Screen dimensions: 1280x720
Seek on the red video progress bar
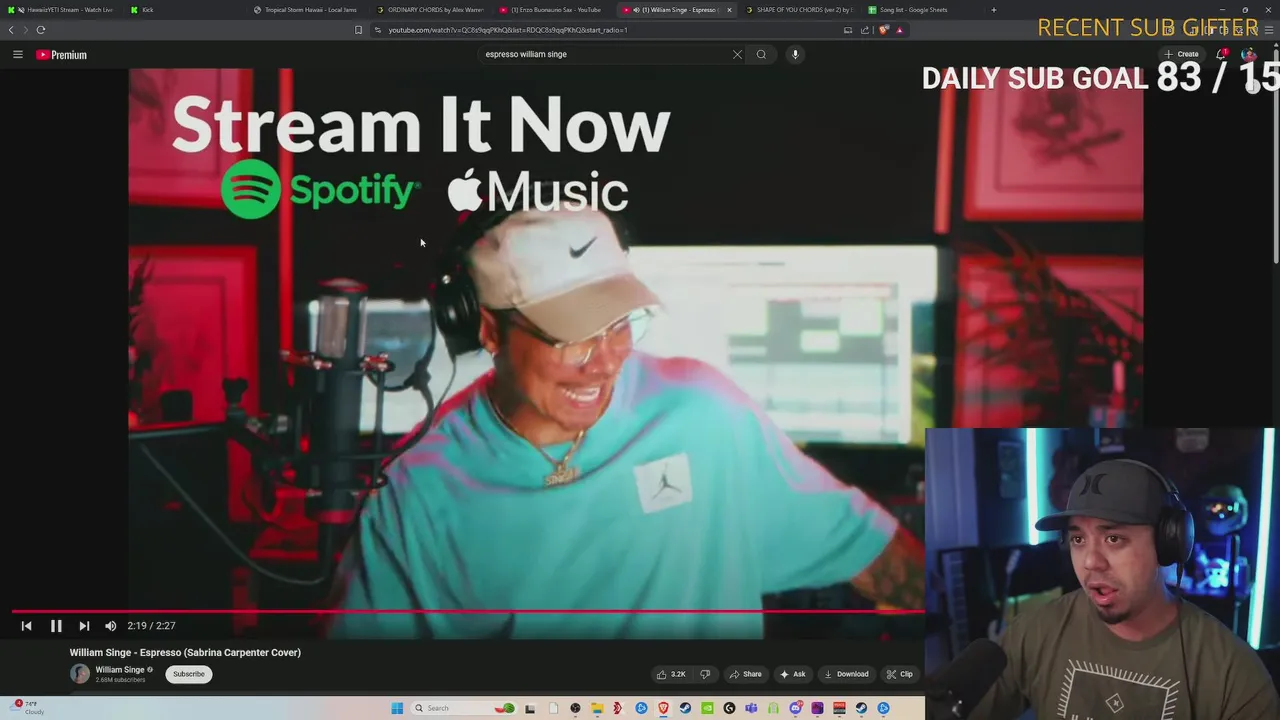468,610
